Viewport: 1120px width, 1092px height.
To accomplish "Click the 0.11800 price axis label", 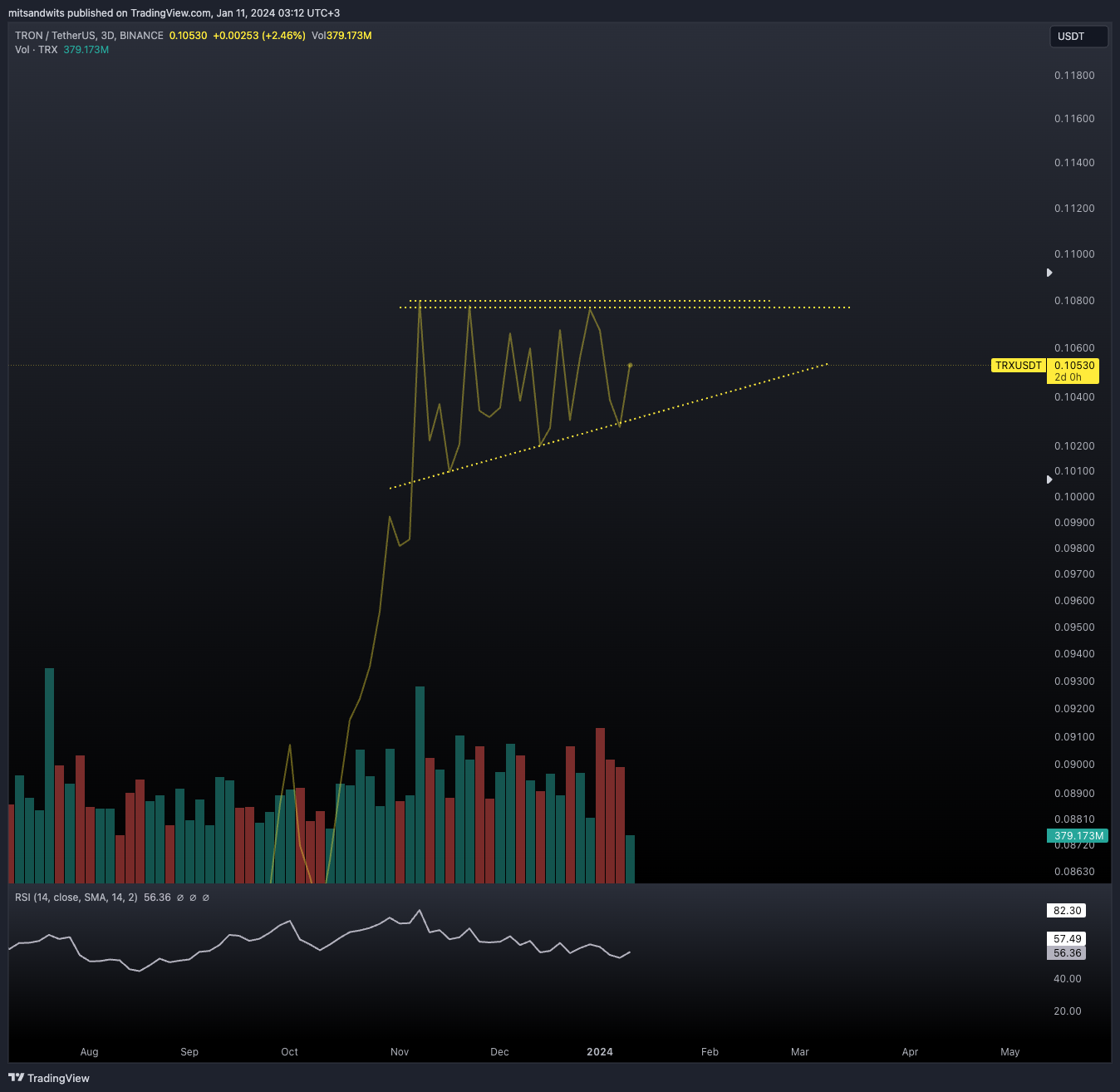I will pyautogui.click(x=1074, y=76).
